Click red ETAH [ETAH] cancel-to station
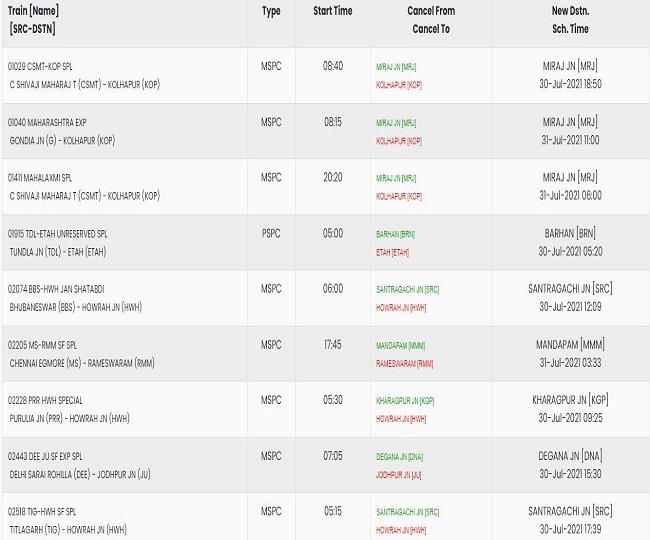Image resolution: width=650 pixels, height=540 pixels. pyautogui.click(x=392, y=252)
